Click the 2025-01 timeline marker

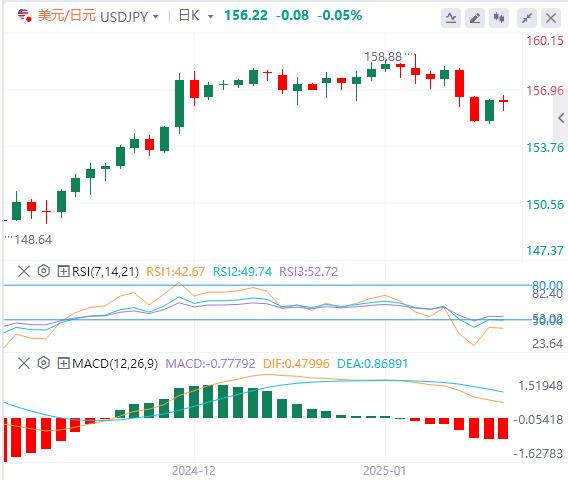coord(384,471)
